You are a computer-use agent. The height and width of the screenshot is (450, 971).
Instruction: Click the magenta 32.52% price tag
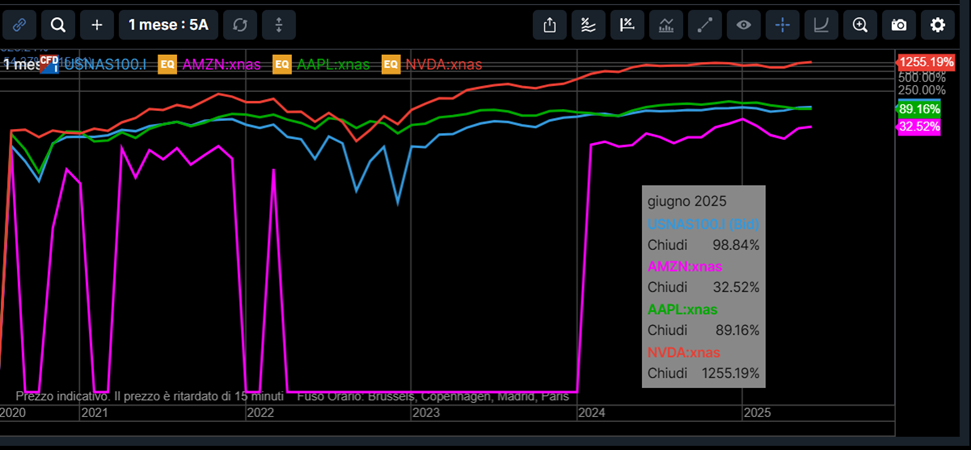click(918, 127)
